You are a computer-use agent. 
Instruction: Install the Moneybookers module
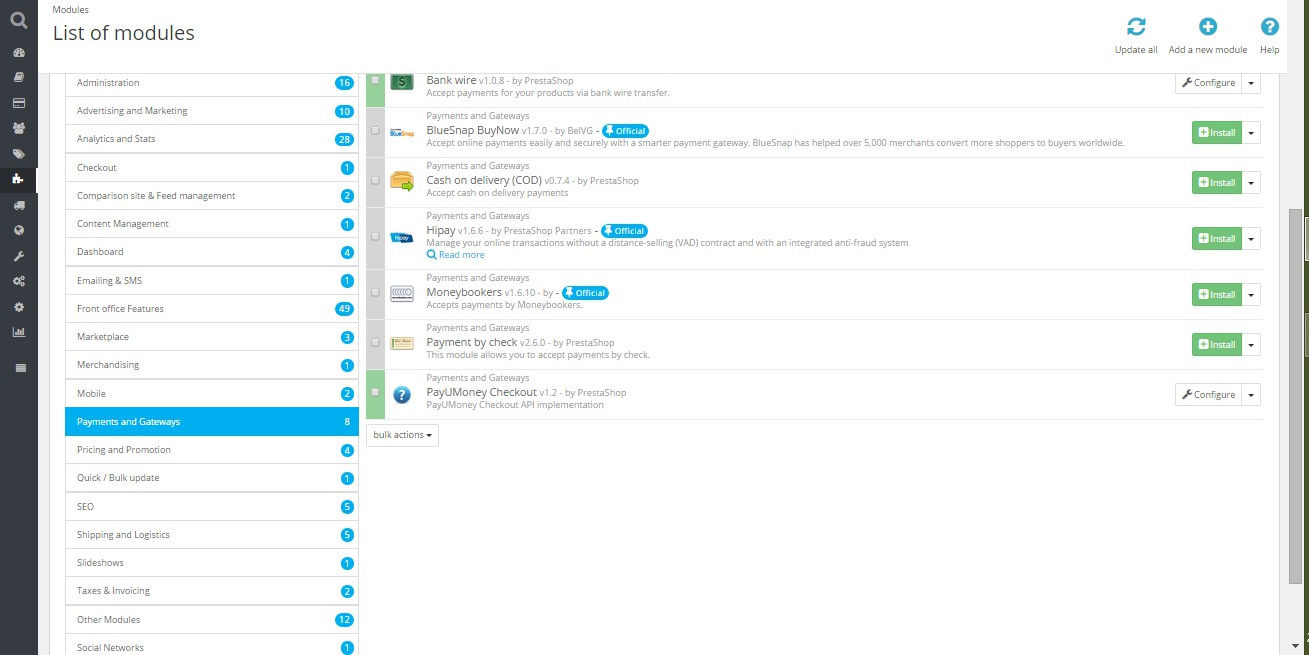pos(1217,295)
